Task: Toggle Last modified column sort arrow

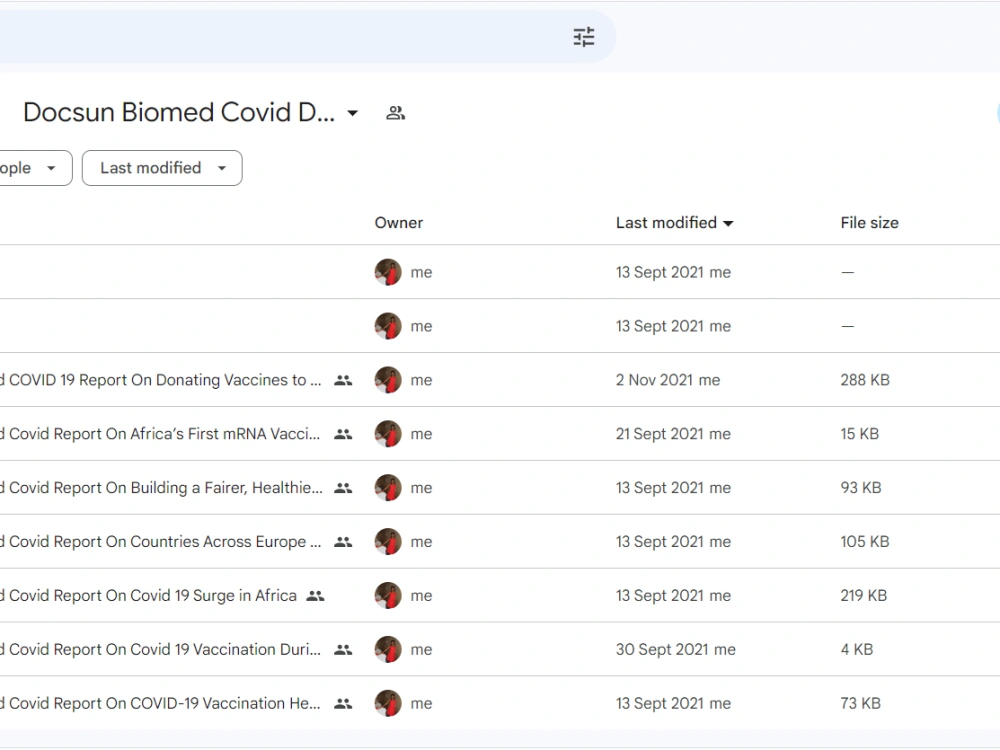Action: coord(728,223)
